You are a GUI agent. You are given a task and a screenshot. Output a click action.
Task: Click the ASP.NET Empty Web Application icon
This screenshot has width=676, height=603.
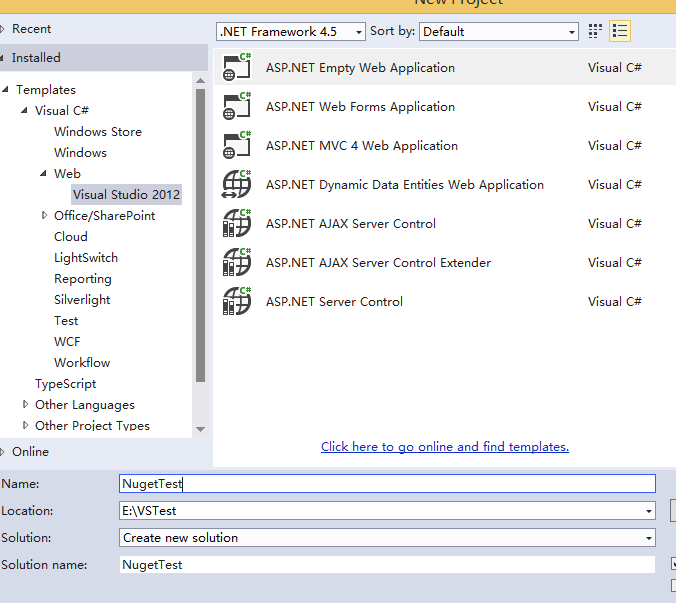[x=237, y=67]
